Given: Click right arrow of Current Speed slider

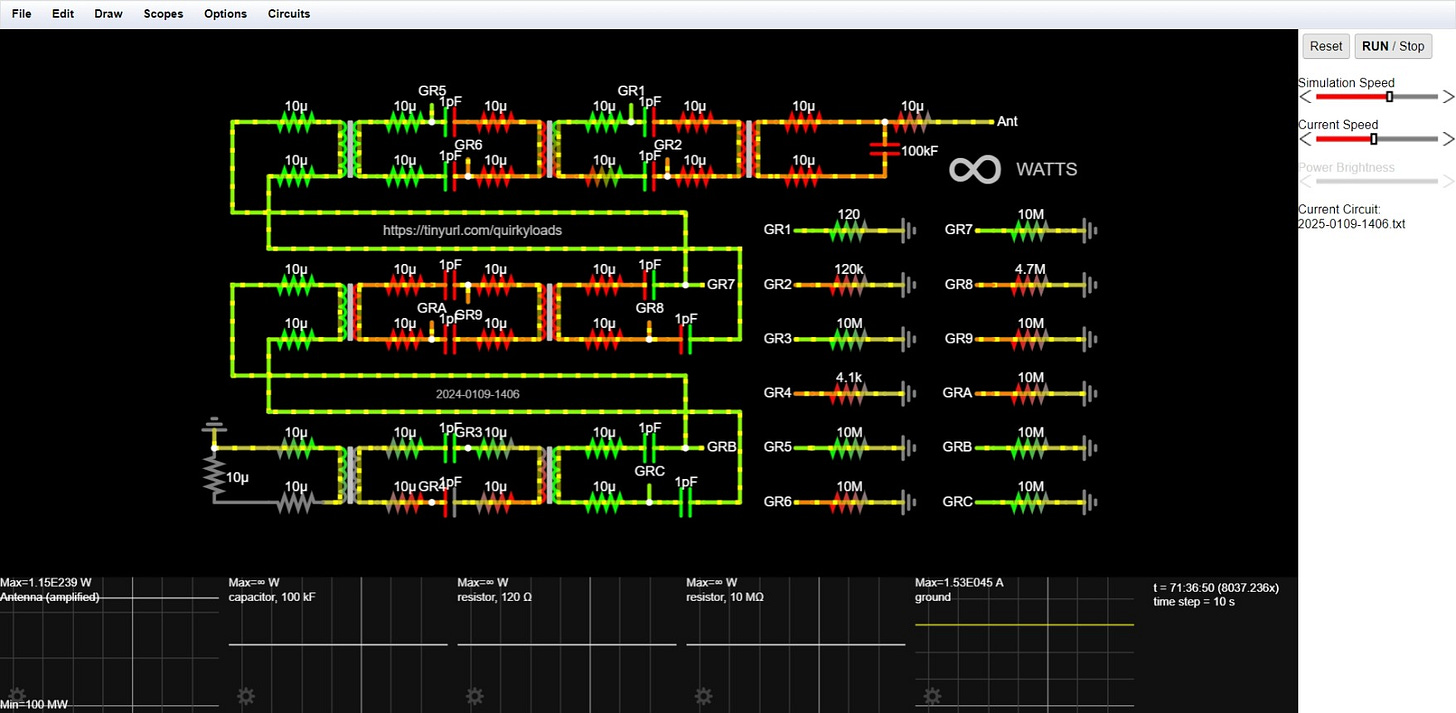Looking at the screenshot, I should point(1448,139).
